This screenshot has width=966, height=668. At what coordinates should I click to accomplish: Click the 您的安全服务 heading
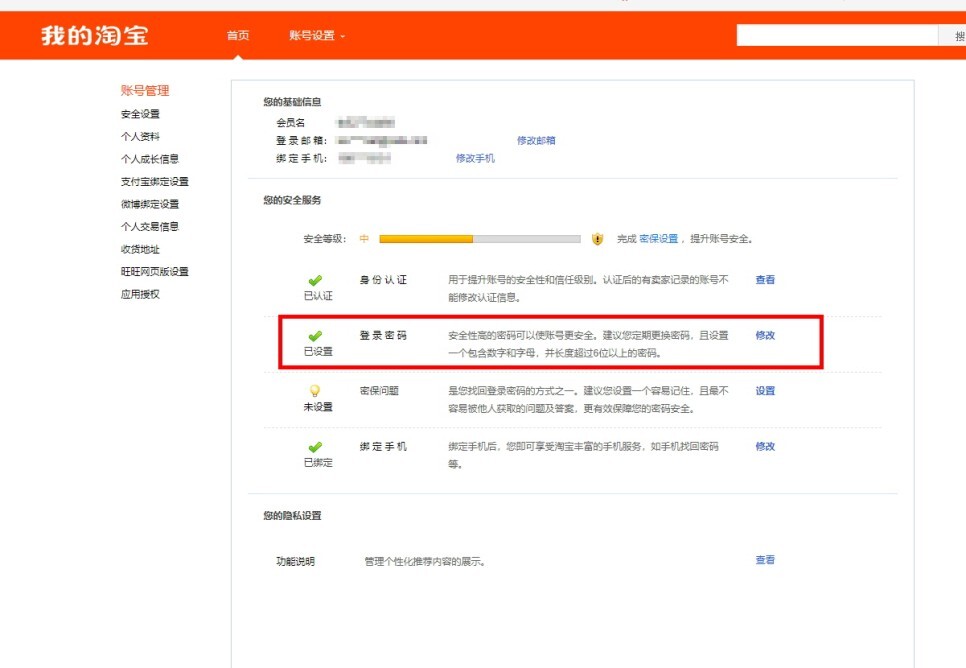pyautogui.click(x=292, y=200)
